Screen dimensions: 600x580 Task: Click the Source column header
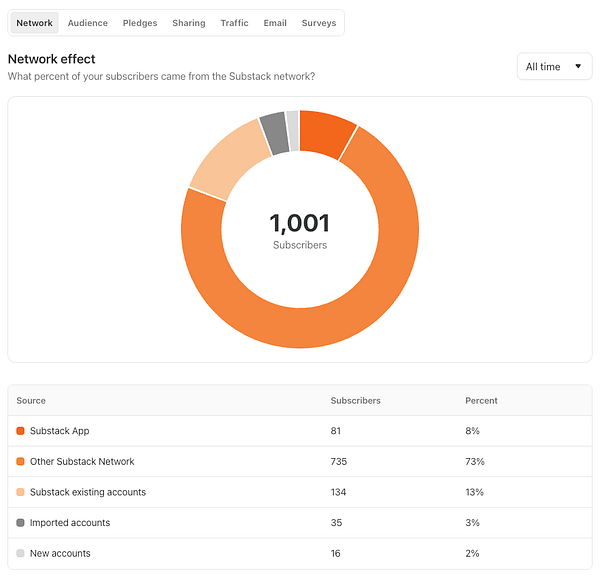pos(31,401)
